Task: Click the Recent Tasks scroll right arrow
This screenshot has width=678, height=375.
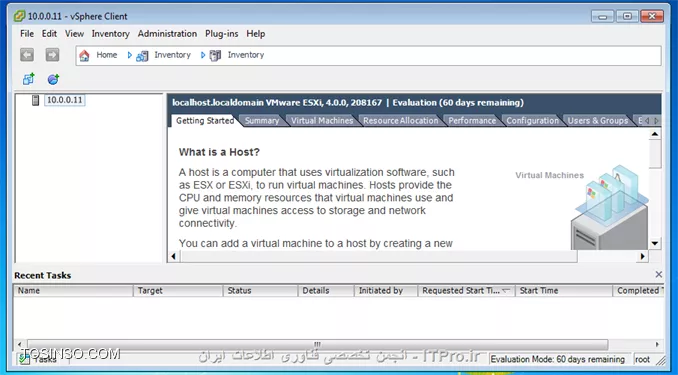Action: click(x=657, y=345)
